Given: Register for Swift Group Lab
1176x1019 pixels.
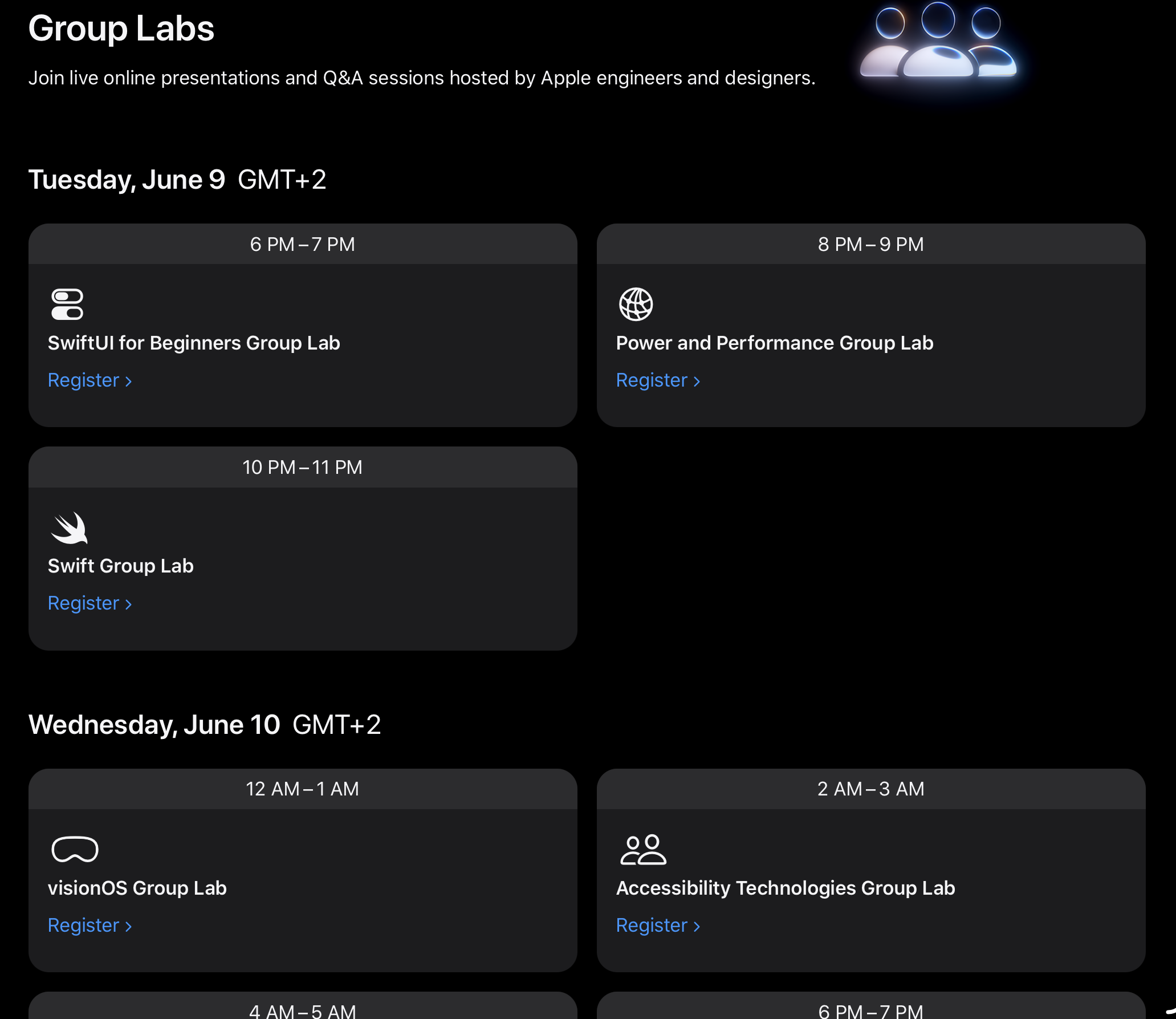Looking at the screenshot, I should point(90,603).
